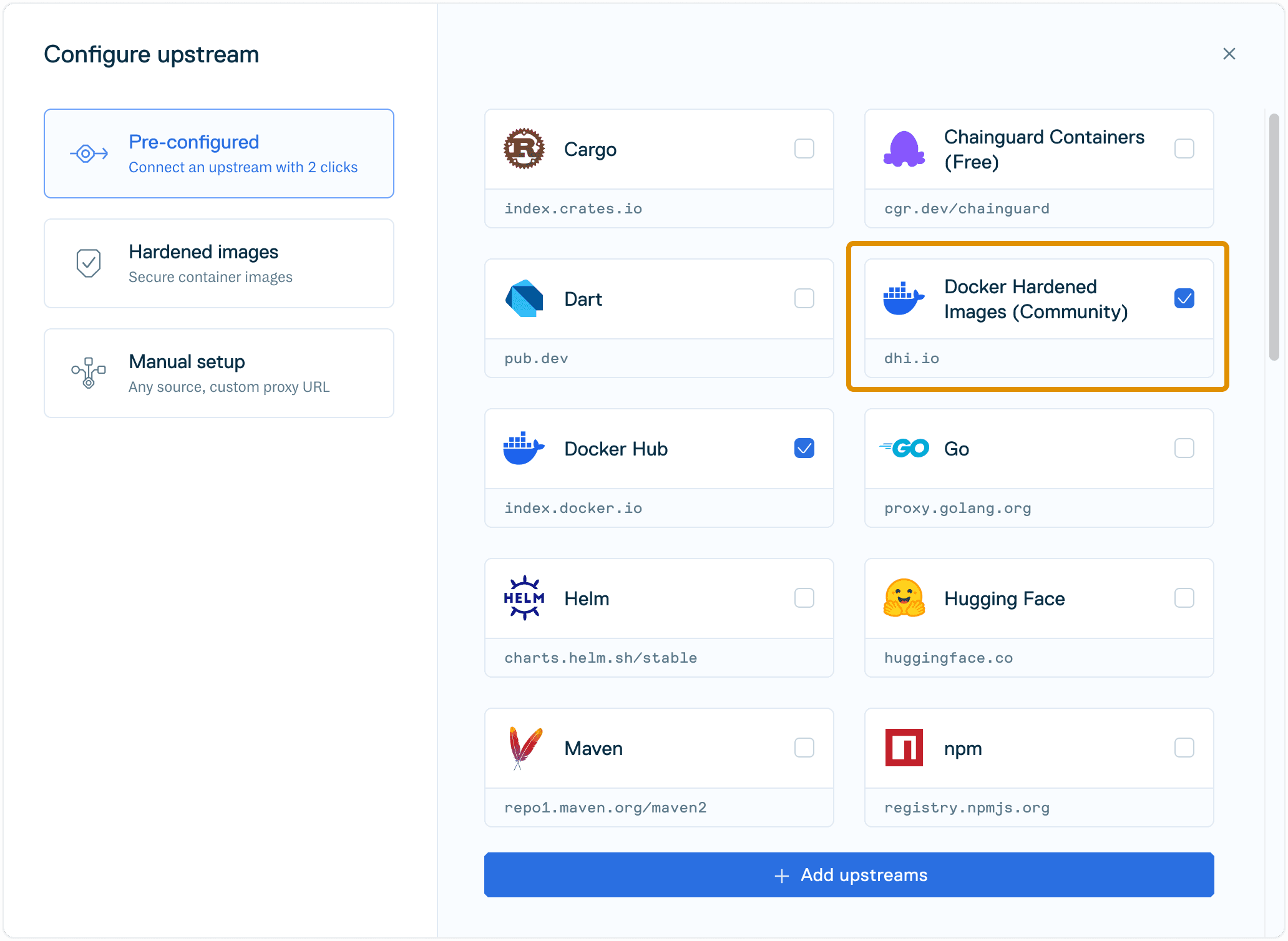Screen dimensions: 1288x941
Task: Click the index.crates.io URL text
Action: point(573,208)
